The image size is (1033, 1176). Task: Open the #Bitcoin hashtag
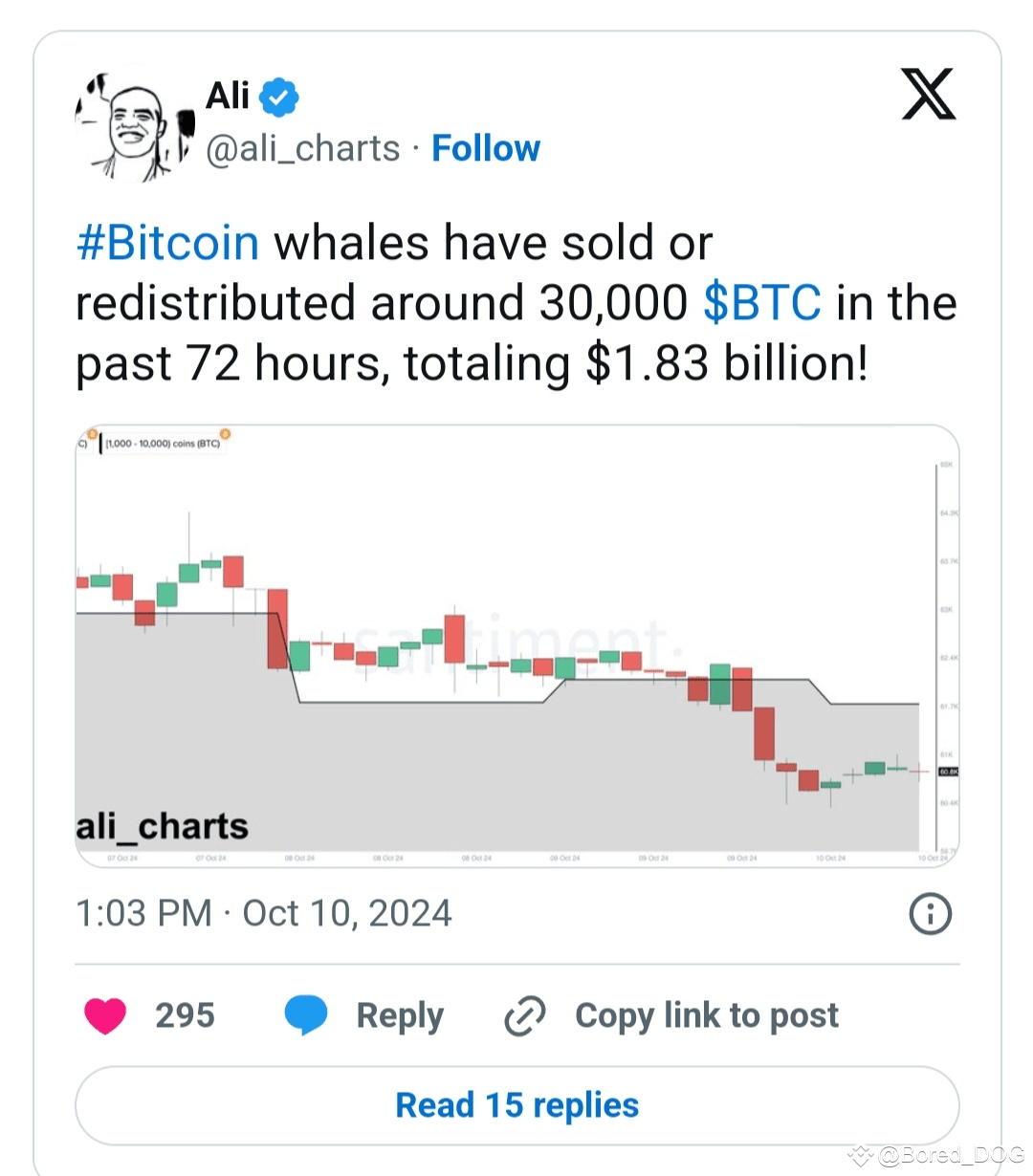[168, 243]
